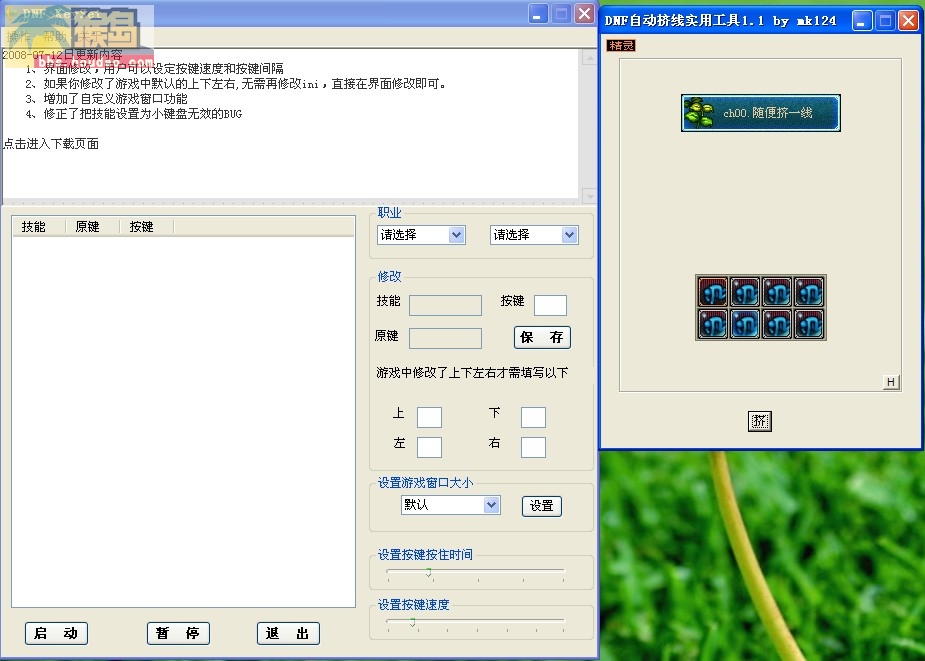Click the 技能 column header in the list
Image resolution: width=925 pixels, height=661 pixels.
coord(39,227)
